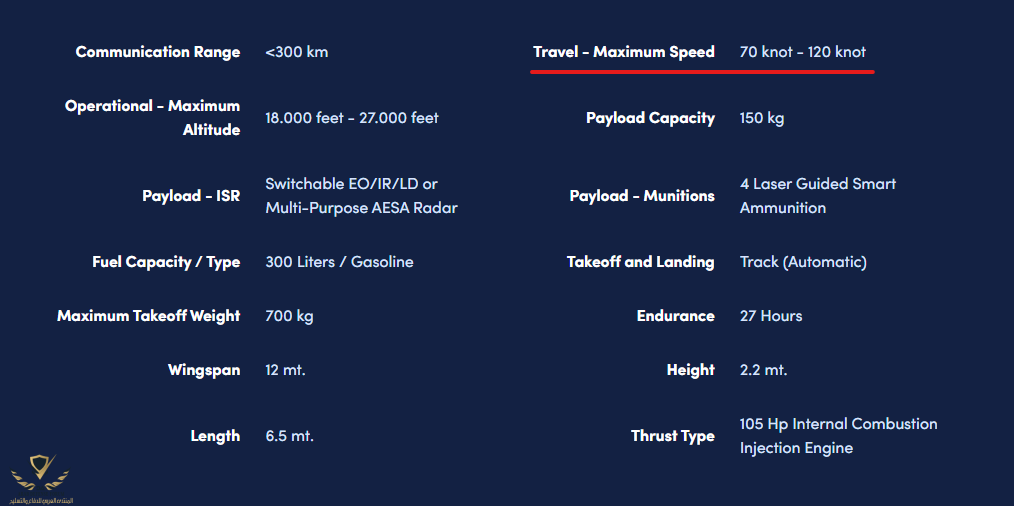Click the Maximum Takeoff Weight label

[149, 316]
